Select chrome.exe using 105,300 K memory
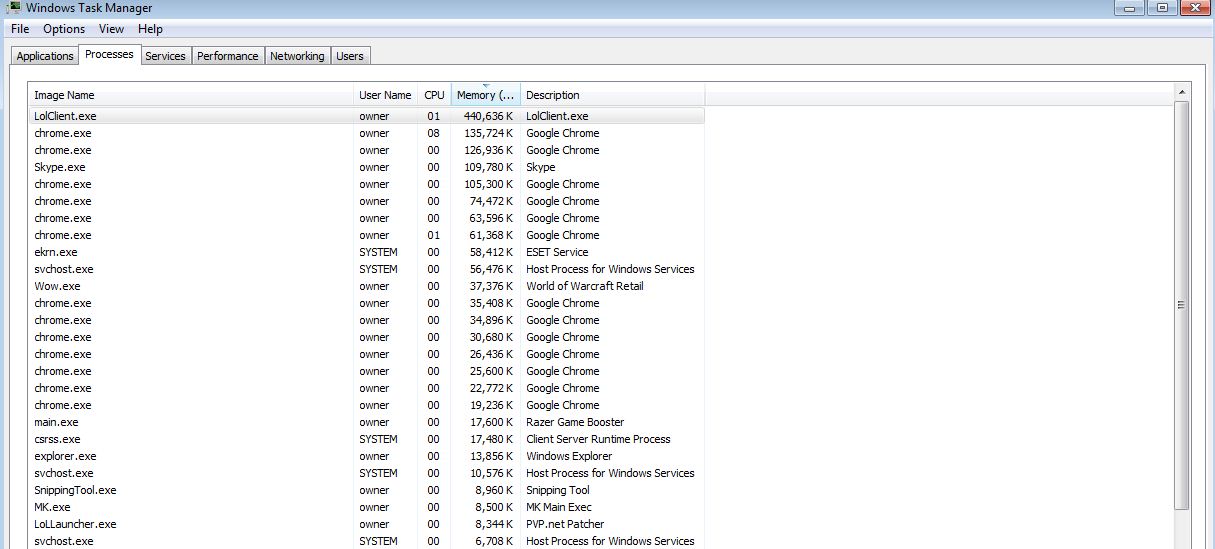This screenshot has height=549, width=1215. [x=367, y=184]
